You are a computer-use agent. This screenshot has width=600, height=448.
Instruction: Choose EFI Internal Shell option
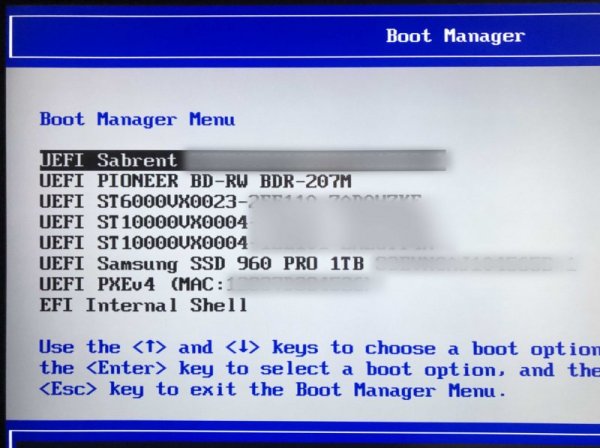tap(143, 305)
